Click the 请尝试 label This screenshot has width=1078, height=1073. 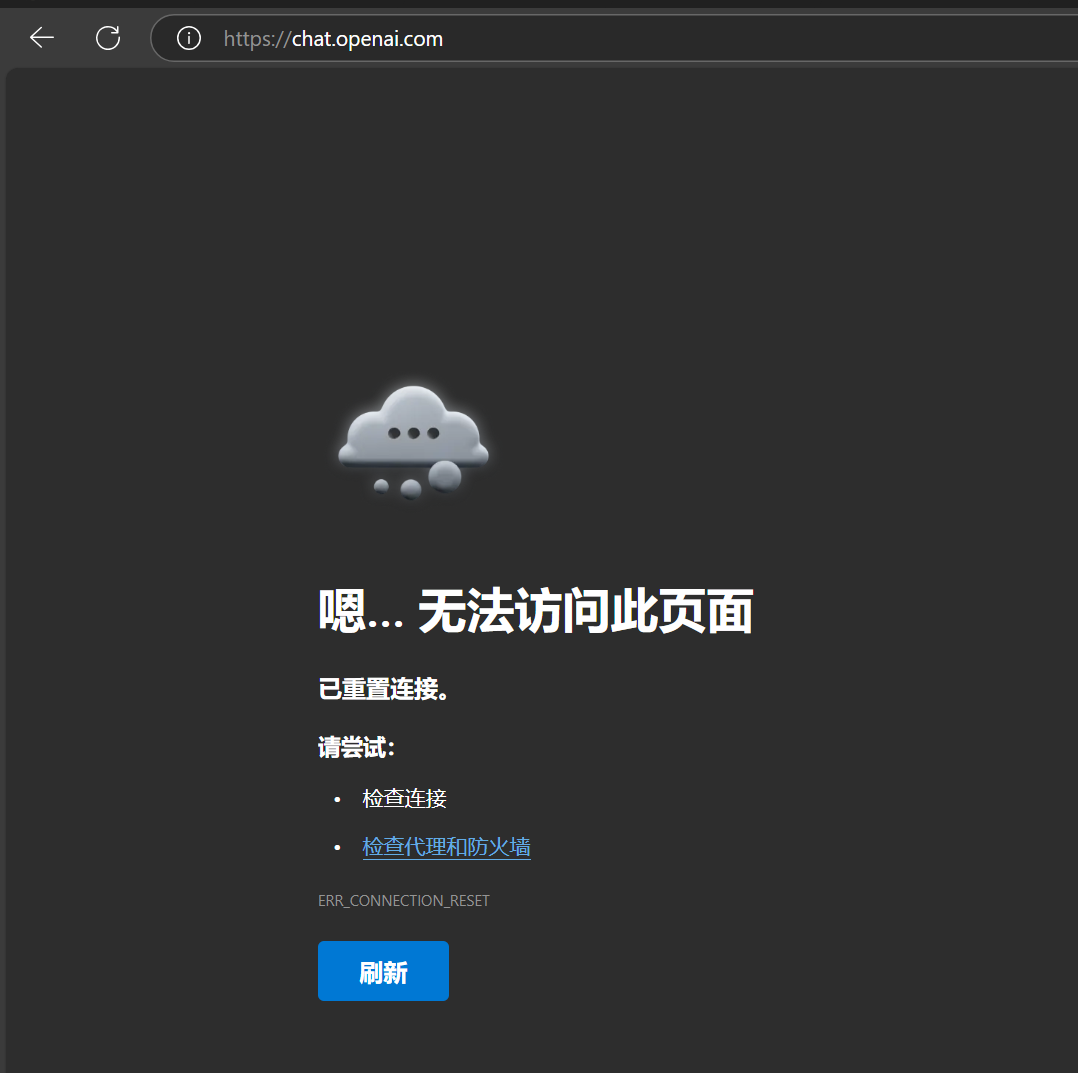tap(356, 747)
